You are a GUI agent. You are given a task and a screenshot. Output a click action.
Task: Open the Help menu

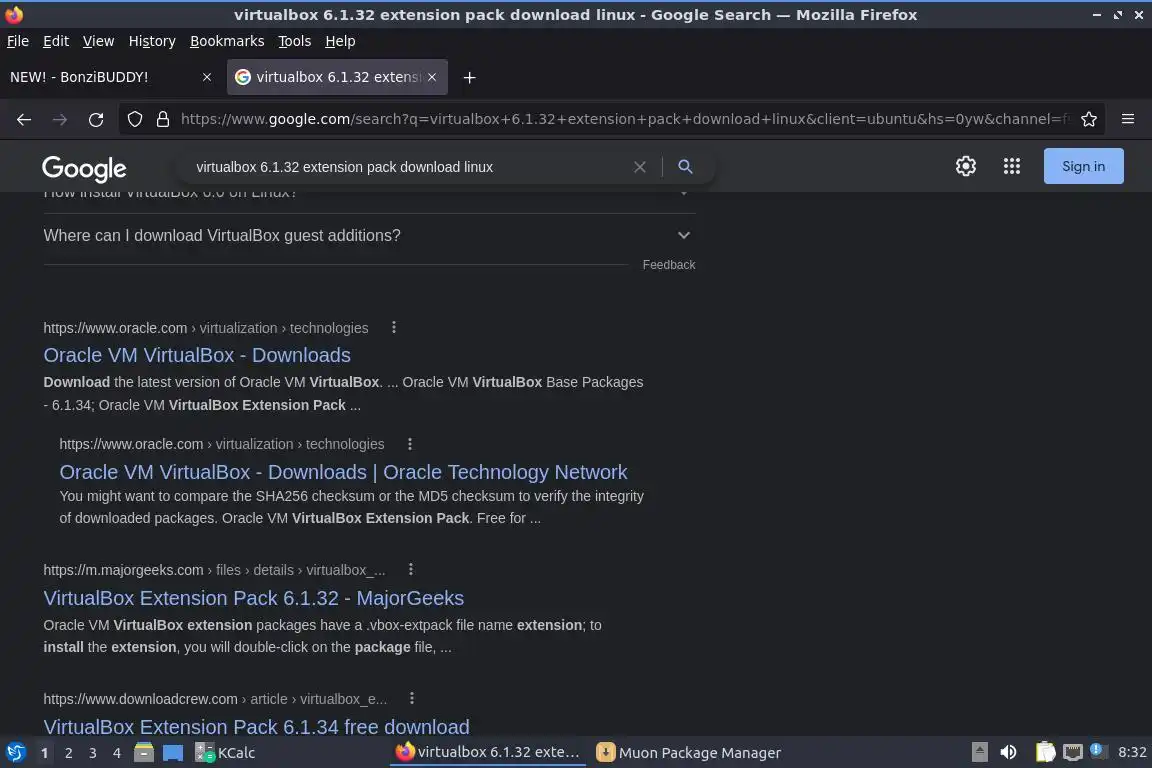point(340,41)
